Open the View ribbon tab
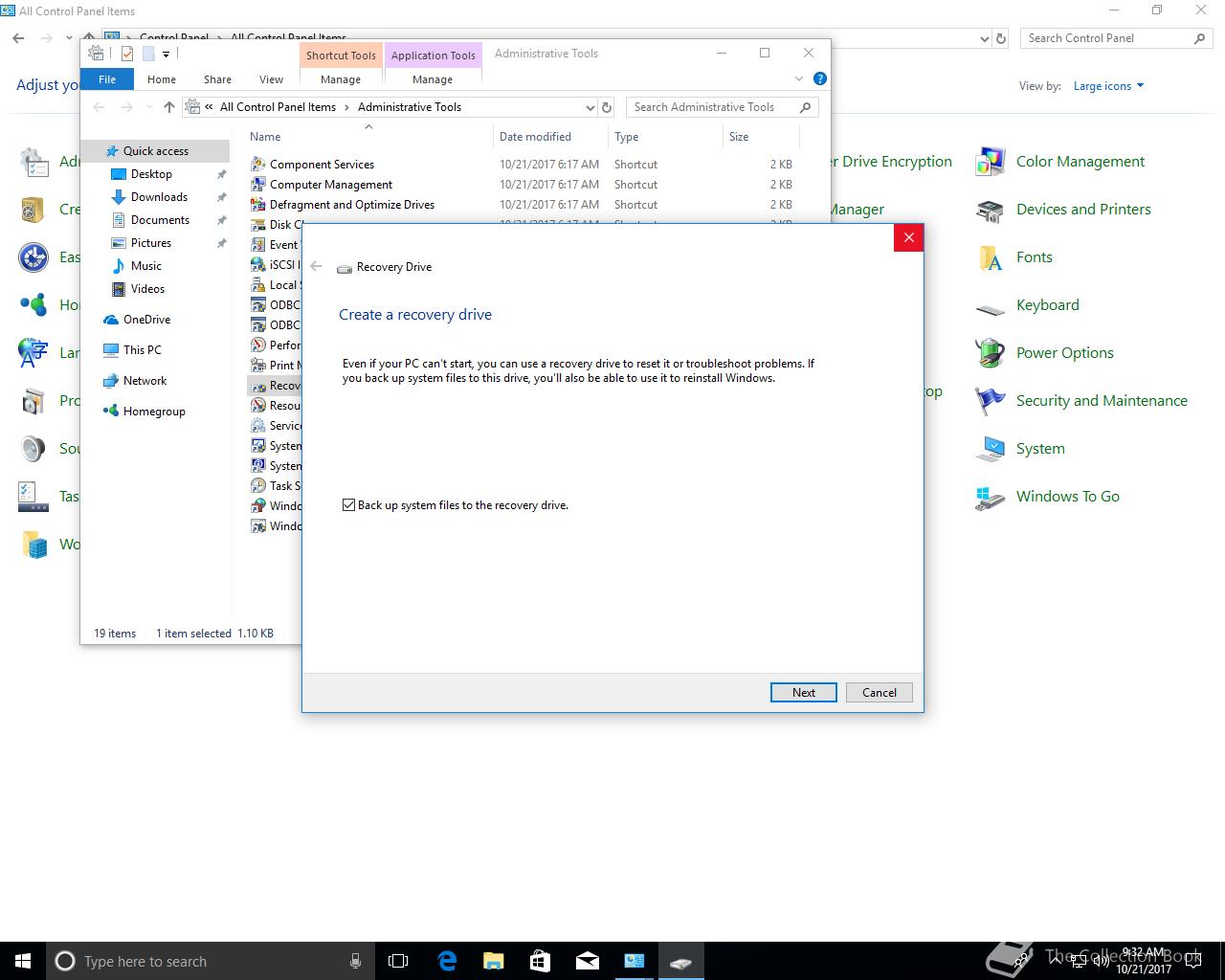This screenshot has height=980, width=1225. pyautogui.click(x=271, y=79)
